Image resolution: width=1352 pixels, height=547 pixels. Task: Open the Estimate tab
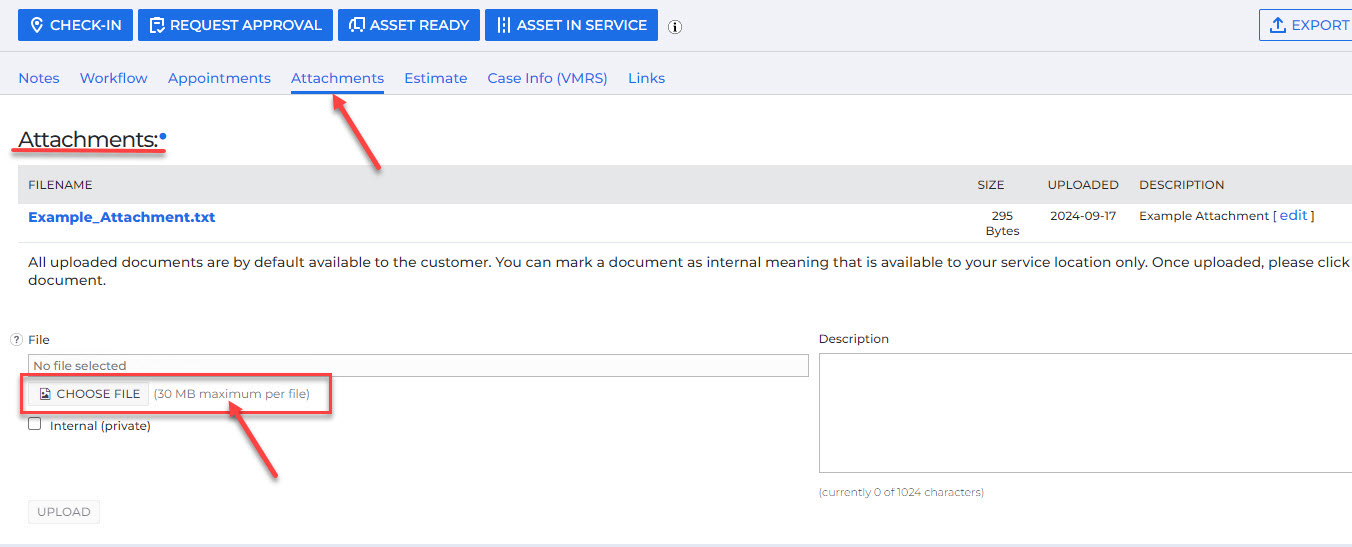click(x=435, y=78)
